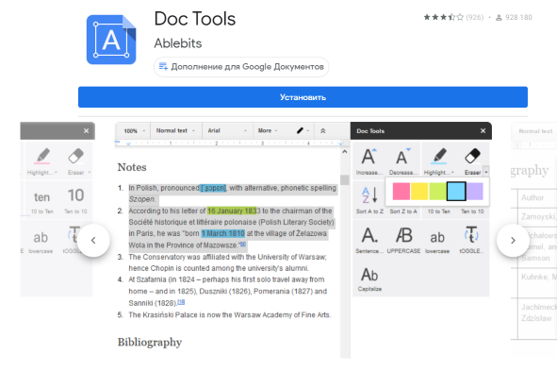Expand the Eraser options dropdown arrow
Image resolution: width=557 pixels, height=371 pixels.
486,172
